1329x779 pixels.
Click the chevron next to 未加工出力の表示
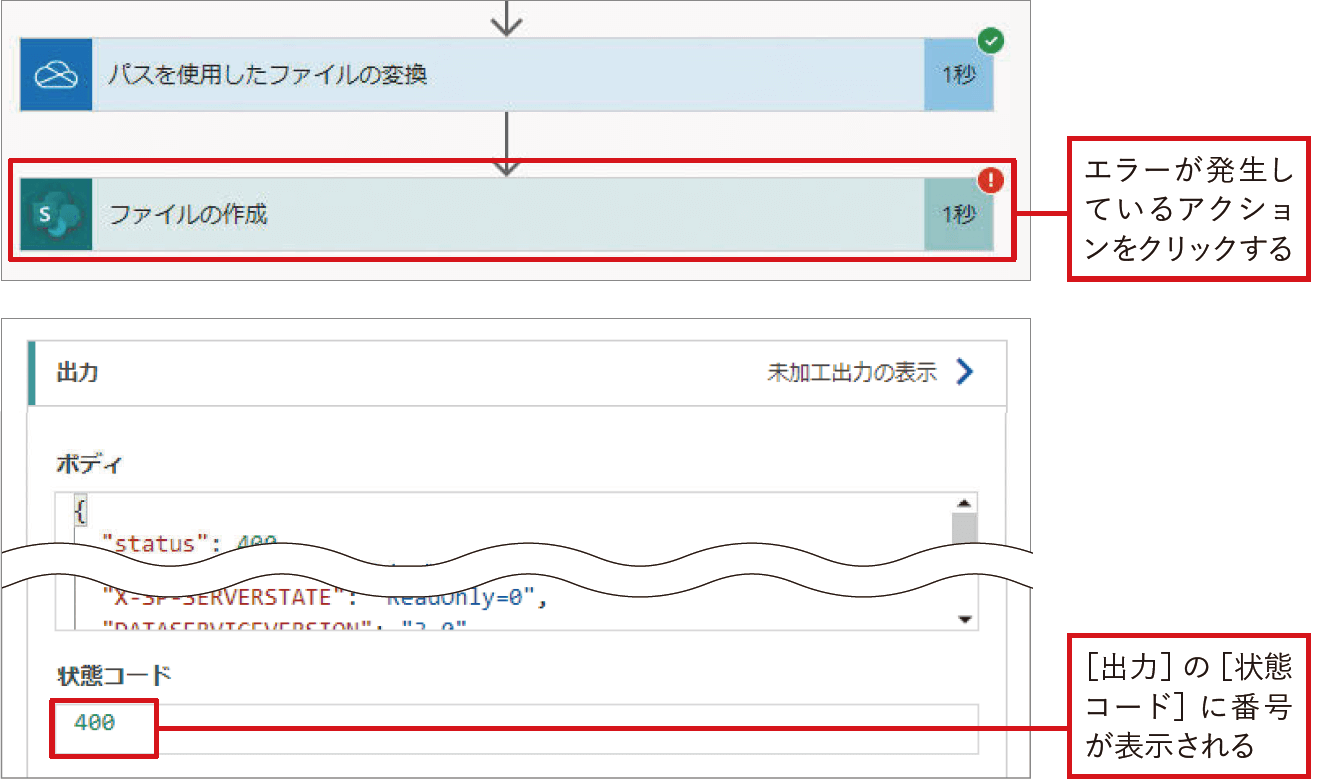(965, 373)
